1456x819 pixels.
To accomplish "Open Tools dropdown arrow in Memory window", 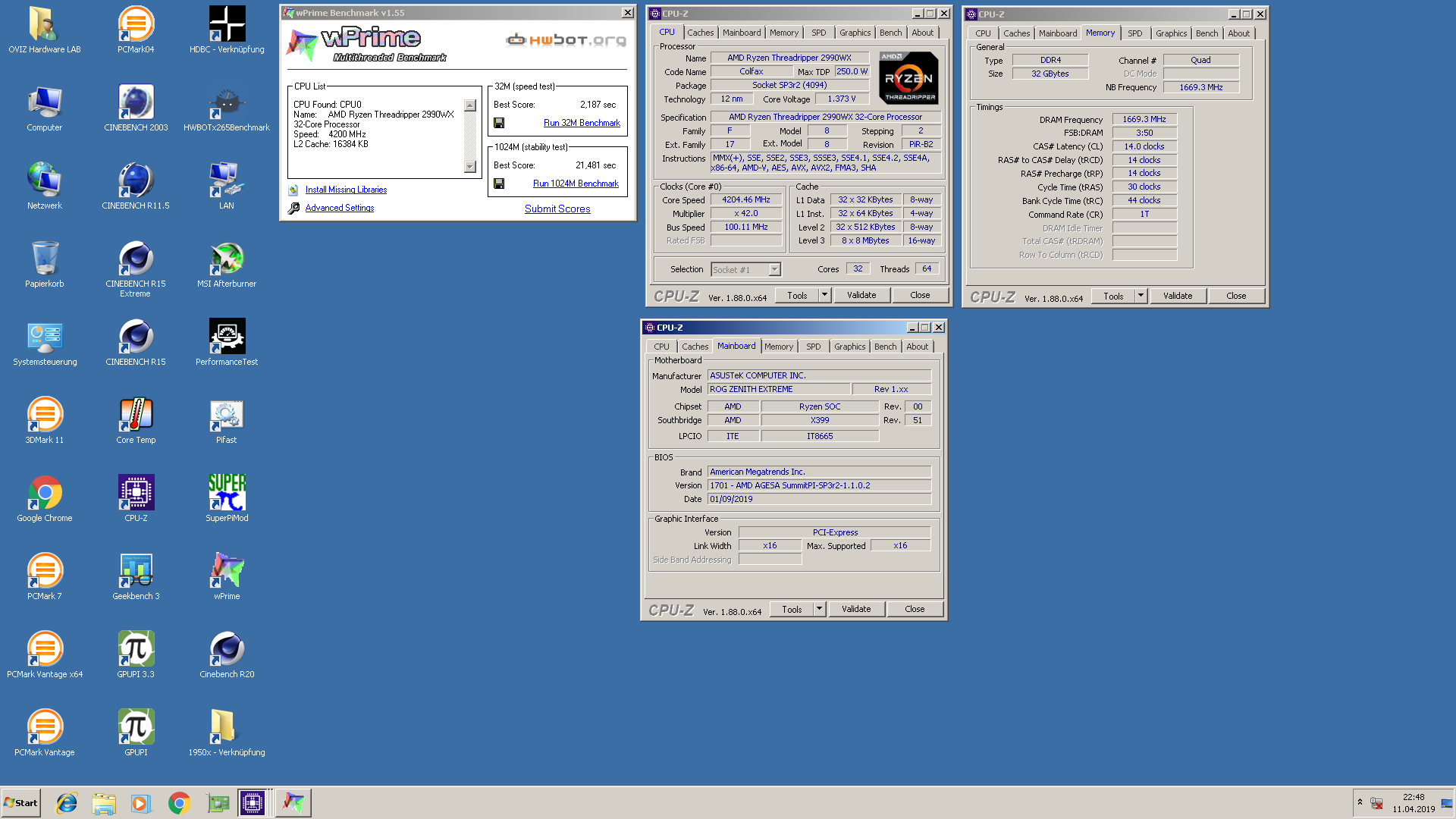I will [1141, 296].
